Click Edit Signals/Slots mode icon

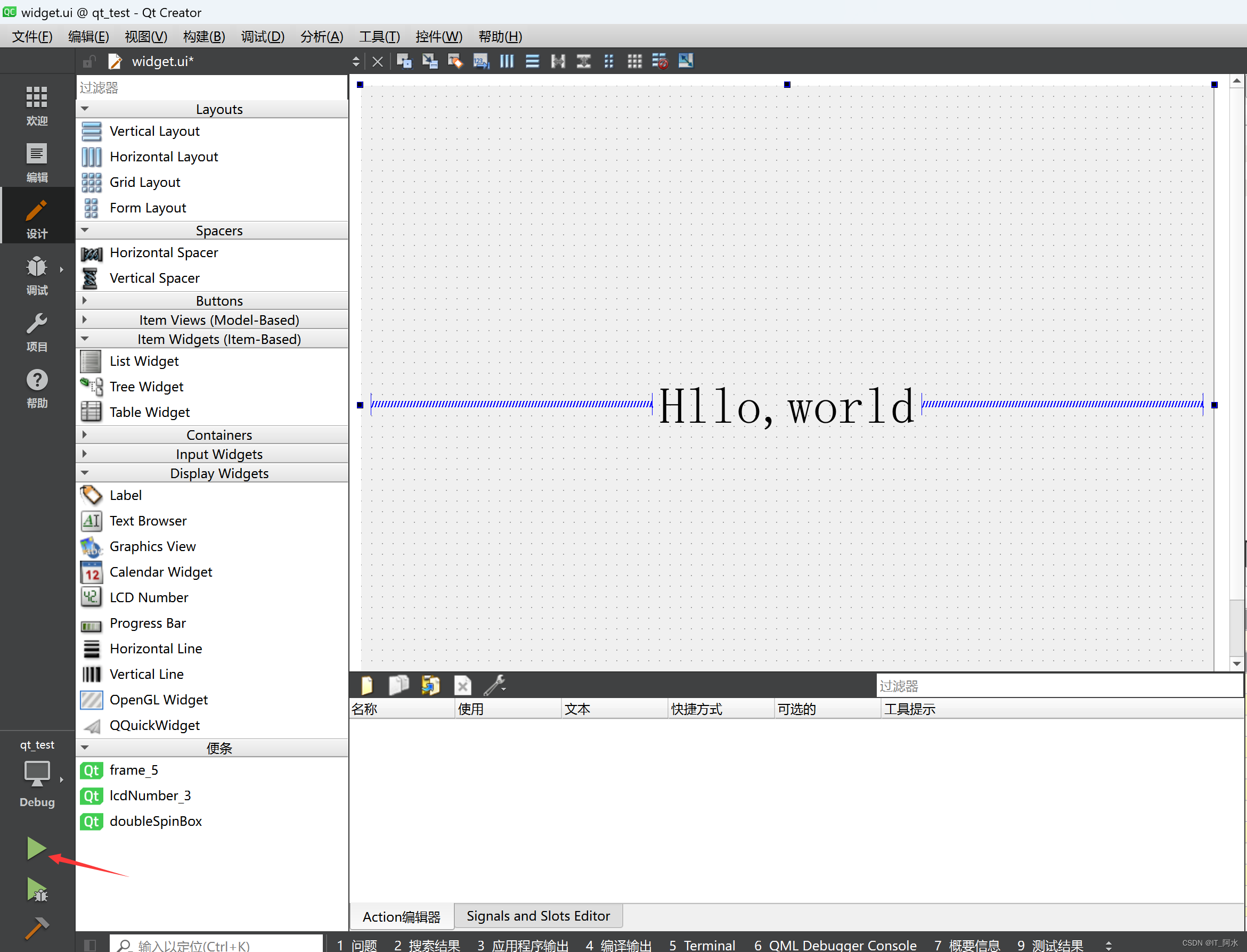tap(430, 61)
